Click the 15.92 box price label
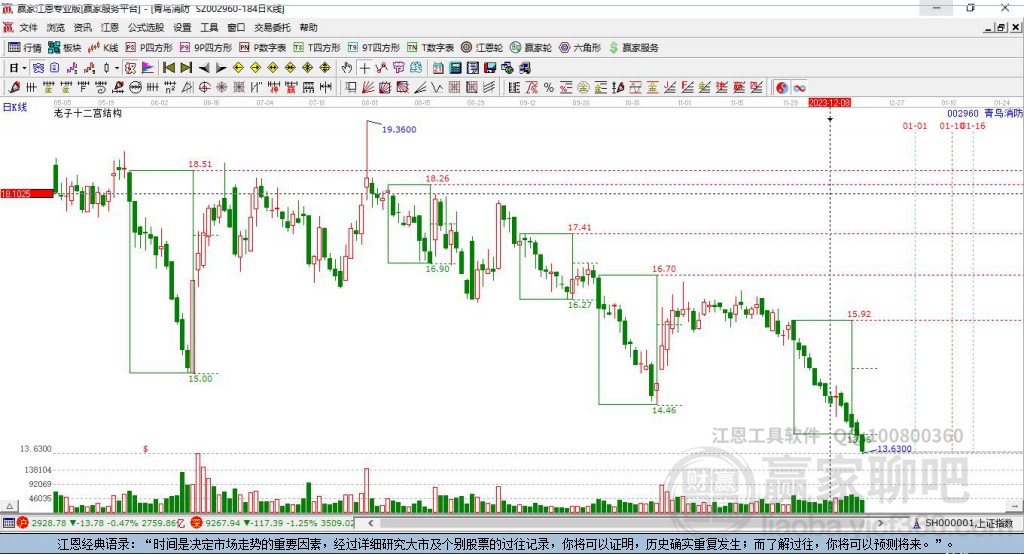This screenshot has height=554, width=1024. pos(859,314)
